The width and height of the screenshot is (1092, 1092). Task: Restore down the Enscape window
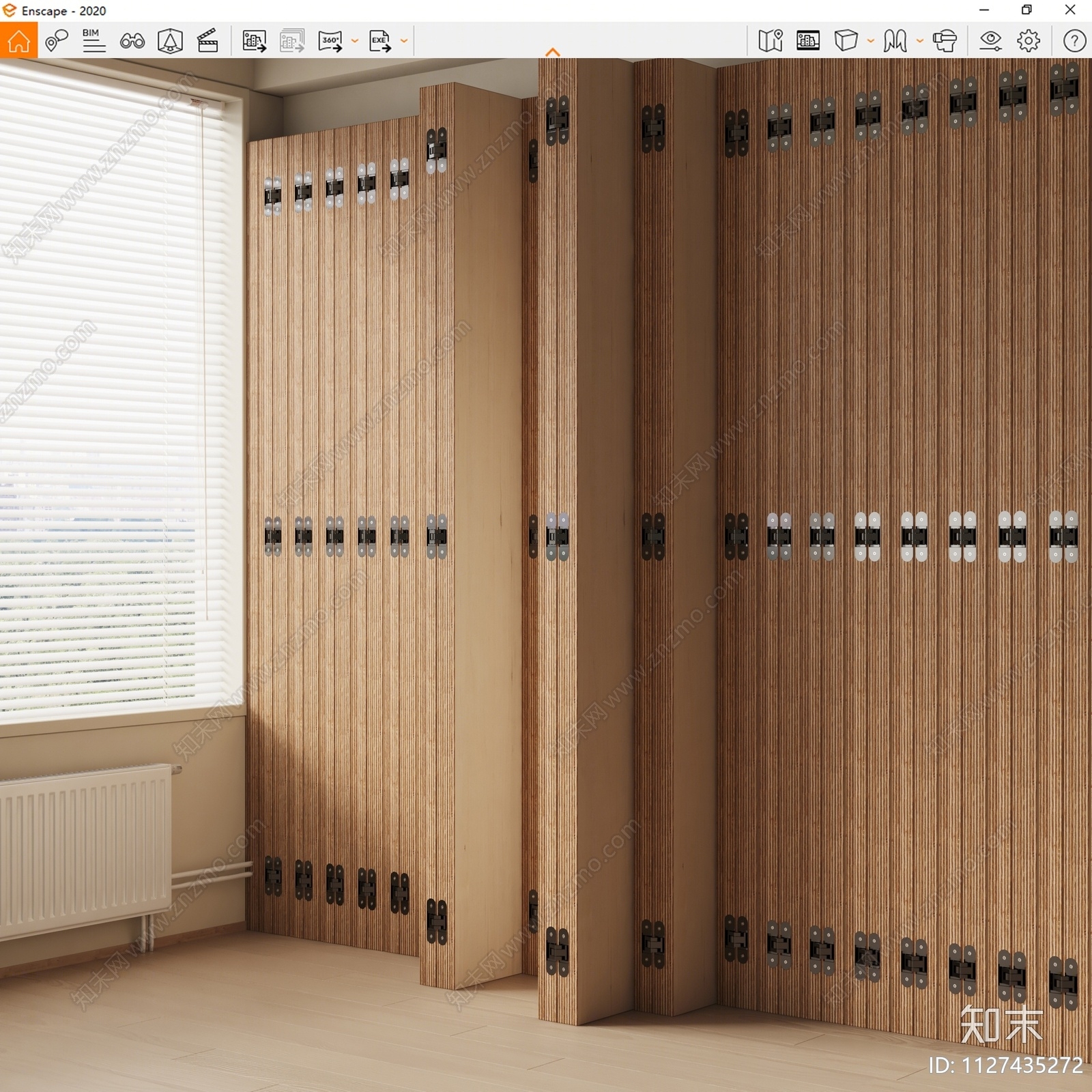click(x=1026, y=10)
